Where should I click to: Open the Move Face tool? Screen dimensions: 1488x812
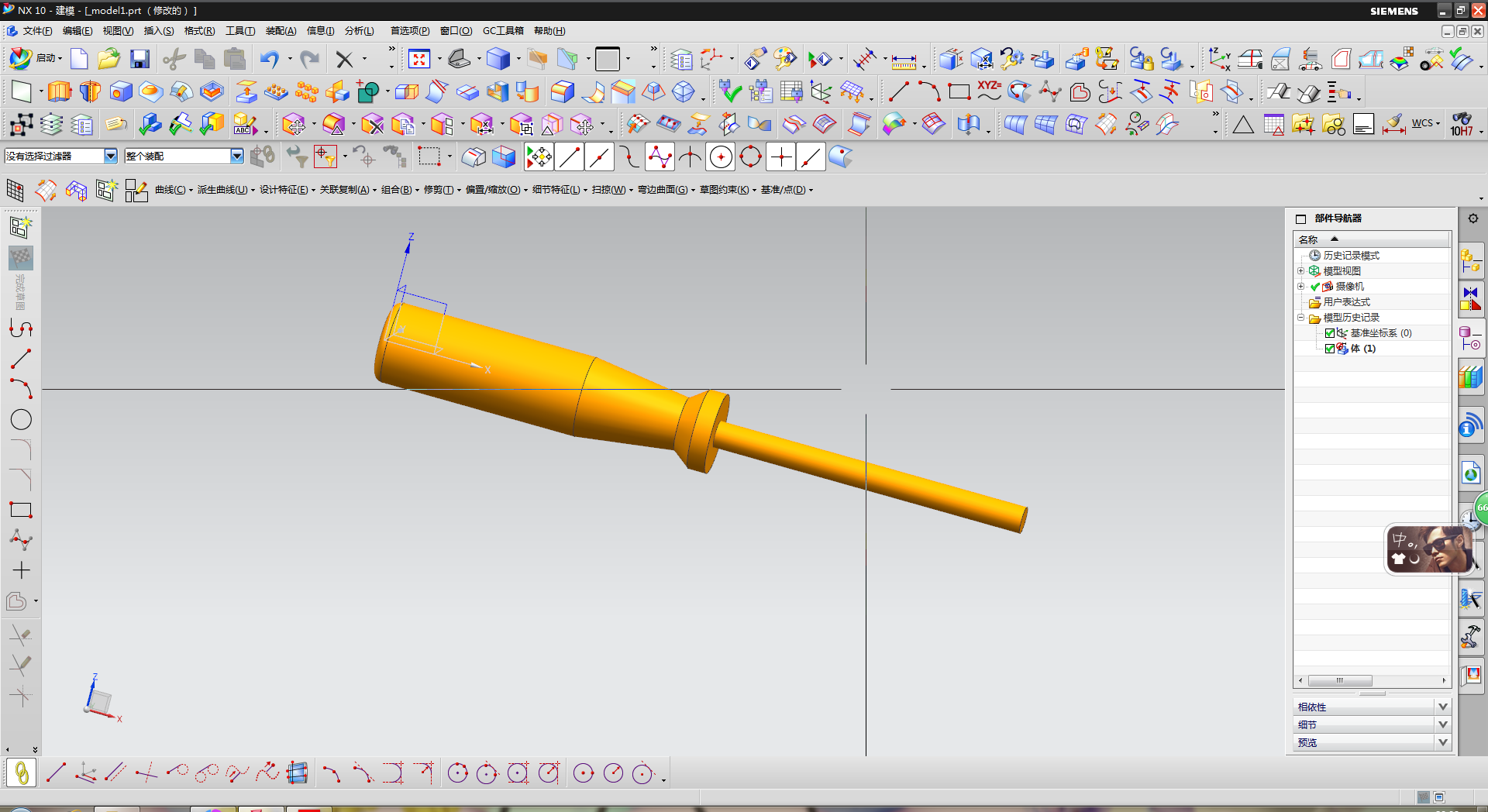coord(294,124)
